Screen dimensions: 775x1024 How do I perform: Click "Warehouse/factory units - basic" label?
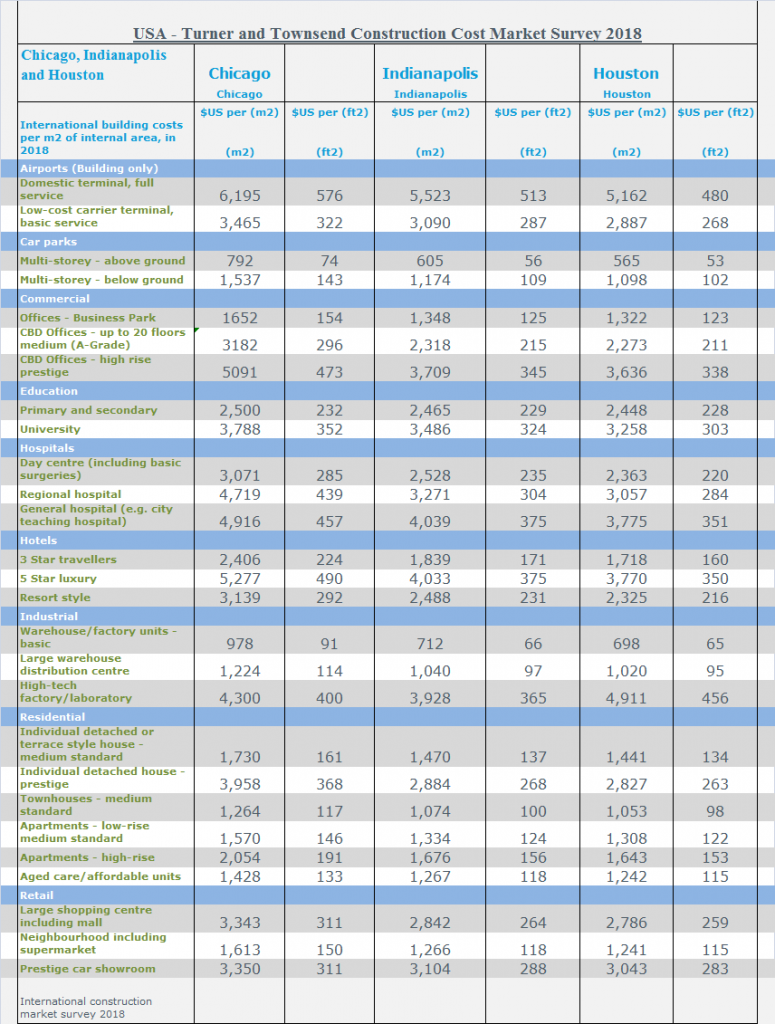(98, 637)
